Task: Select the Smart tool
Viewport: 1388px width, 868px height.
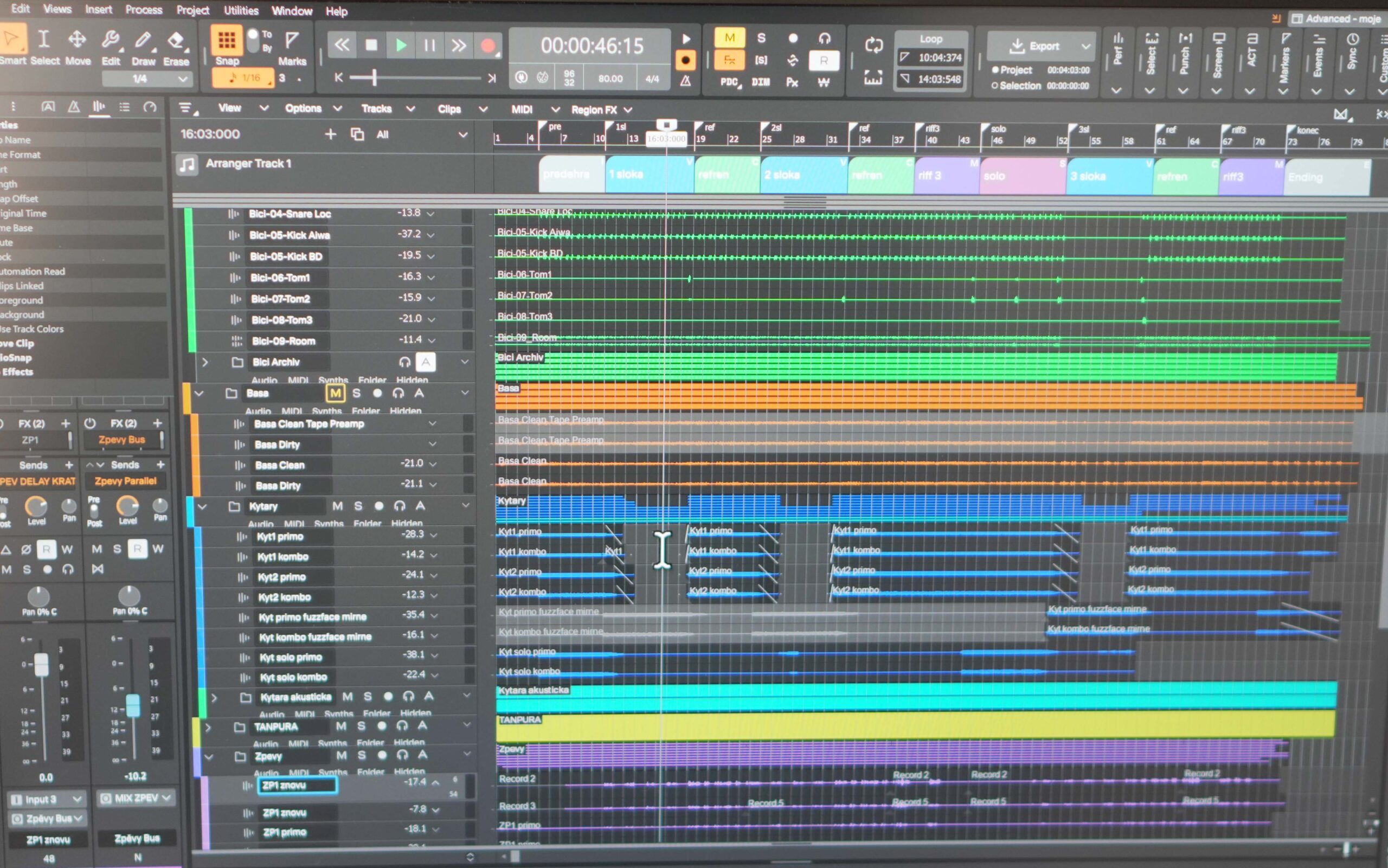Action: 11,46
